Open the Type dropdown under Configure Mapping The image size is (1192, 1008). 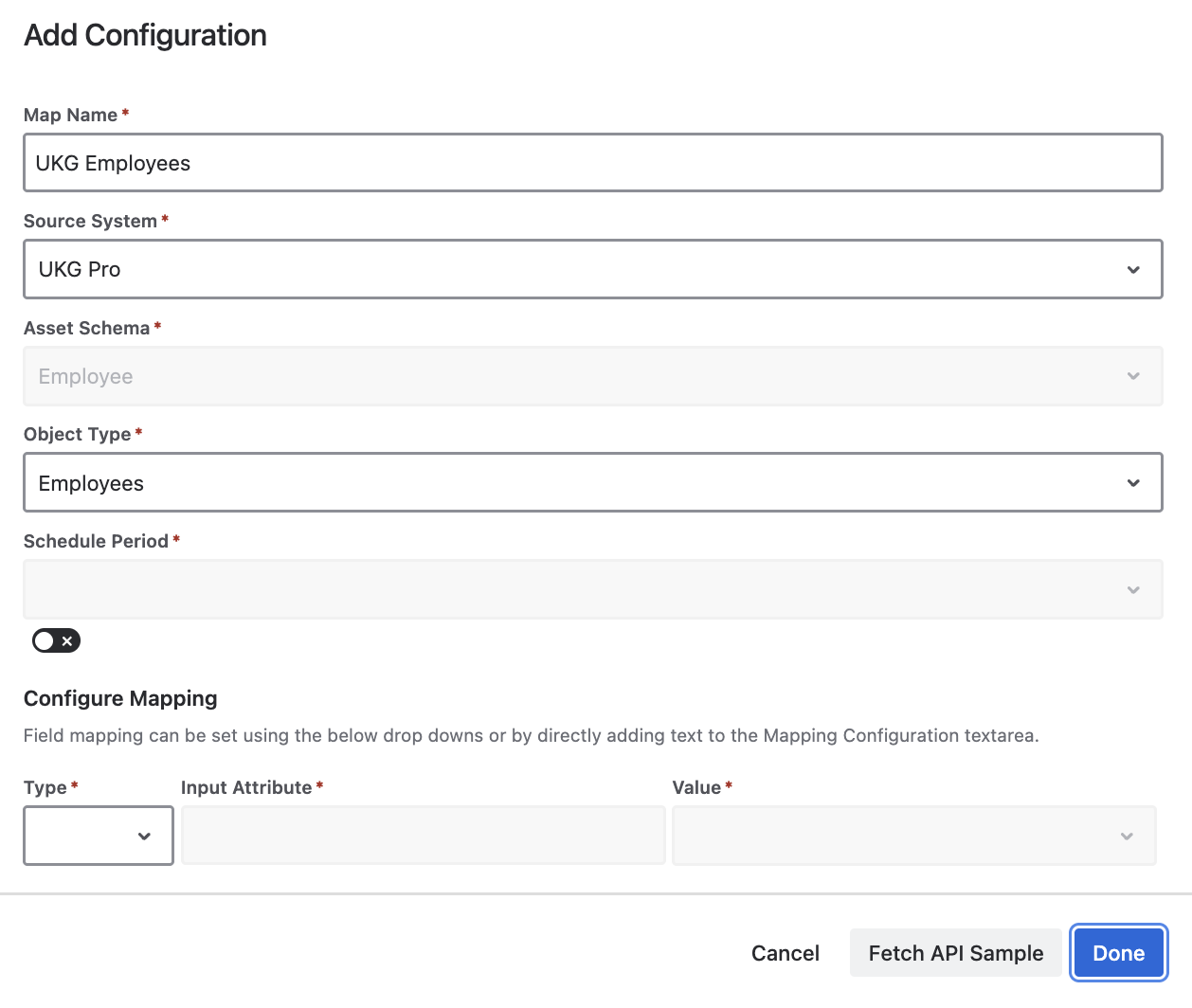coord(99,836)
